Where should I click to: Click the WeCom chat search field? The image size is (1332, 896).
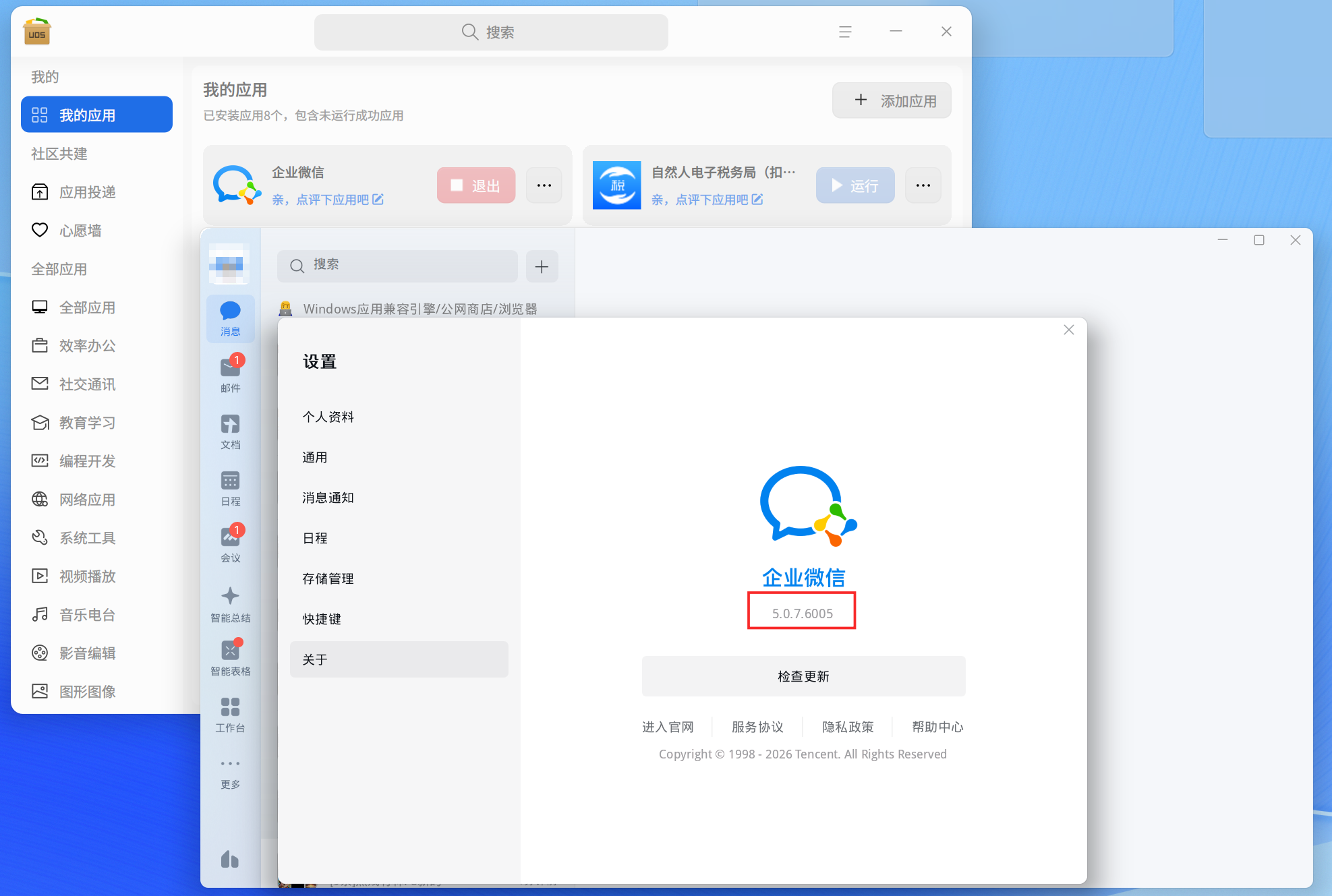point(398,266)
